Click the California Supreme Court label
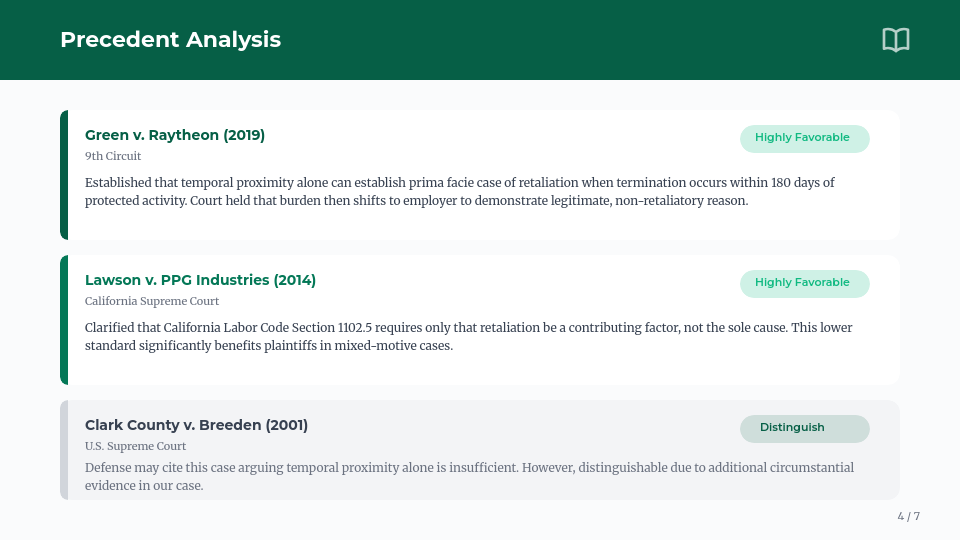This screenshot has width=960, height=540. coord(152,301)
